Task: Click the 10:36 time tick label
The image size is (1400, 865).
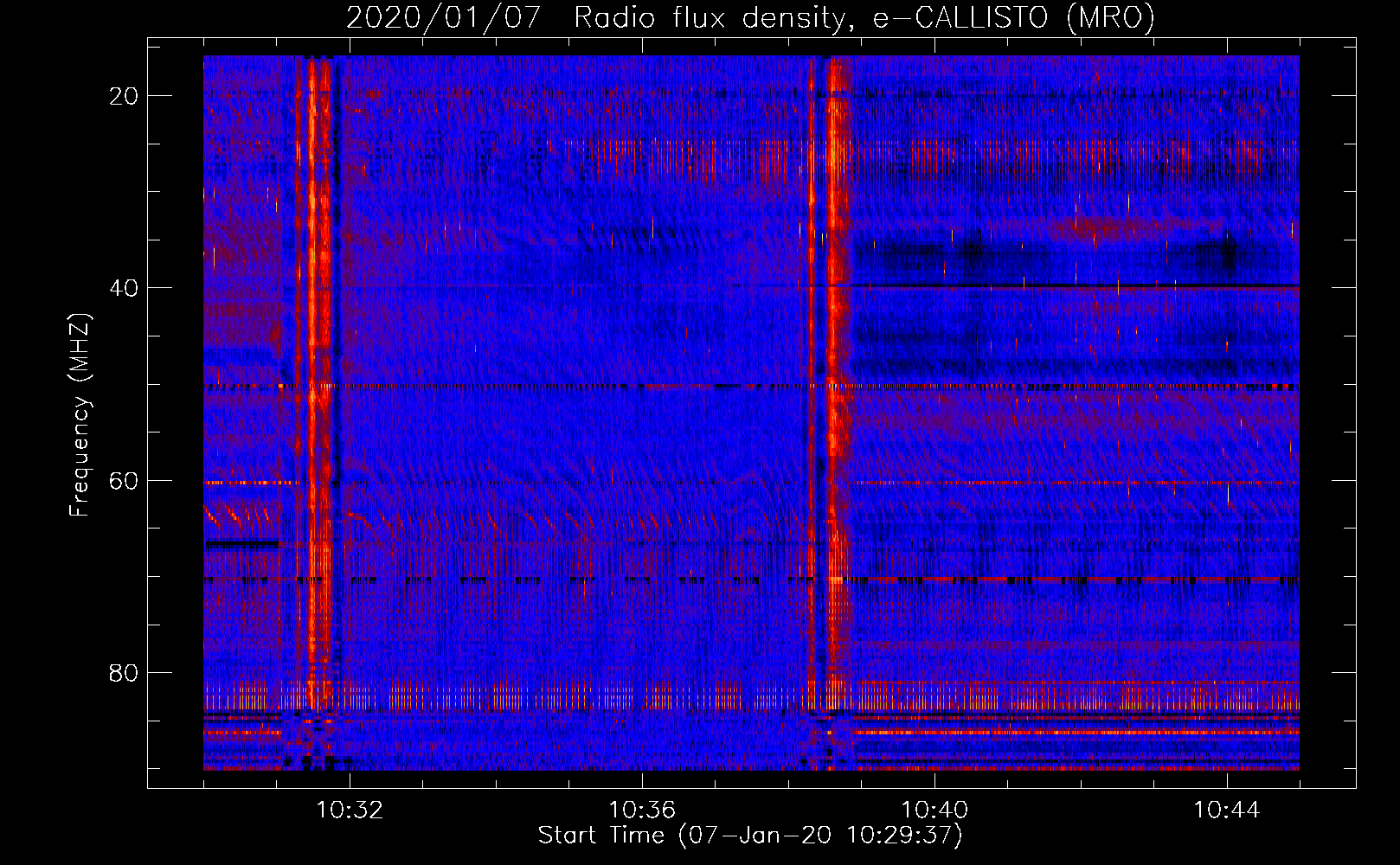Action: pyautogui.click(x=642, y=811)
